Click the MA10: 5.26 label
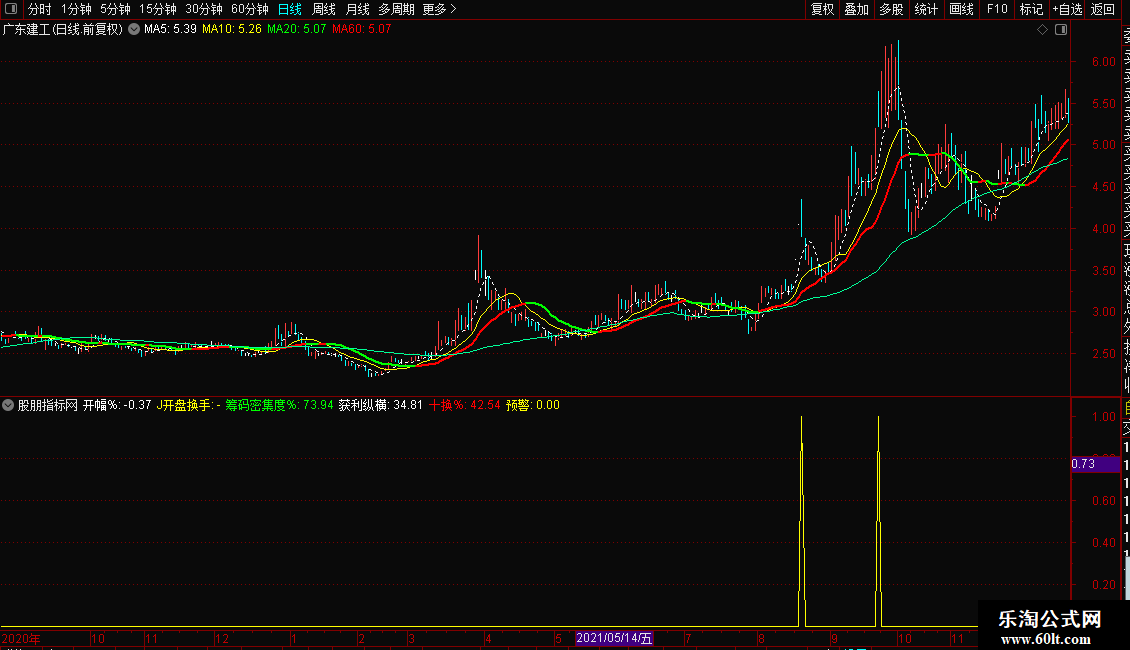The width and height of the screenshot is (1130, 650). click(231, 30)
